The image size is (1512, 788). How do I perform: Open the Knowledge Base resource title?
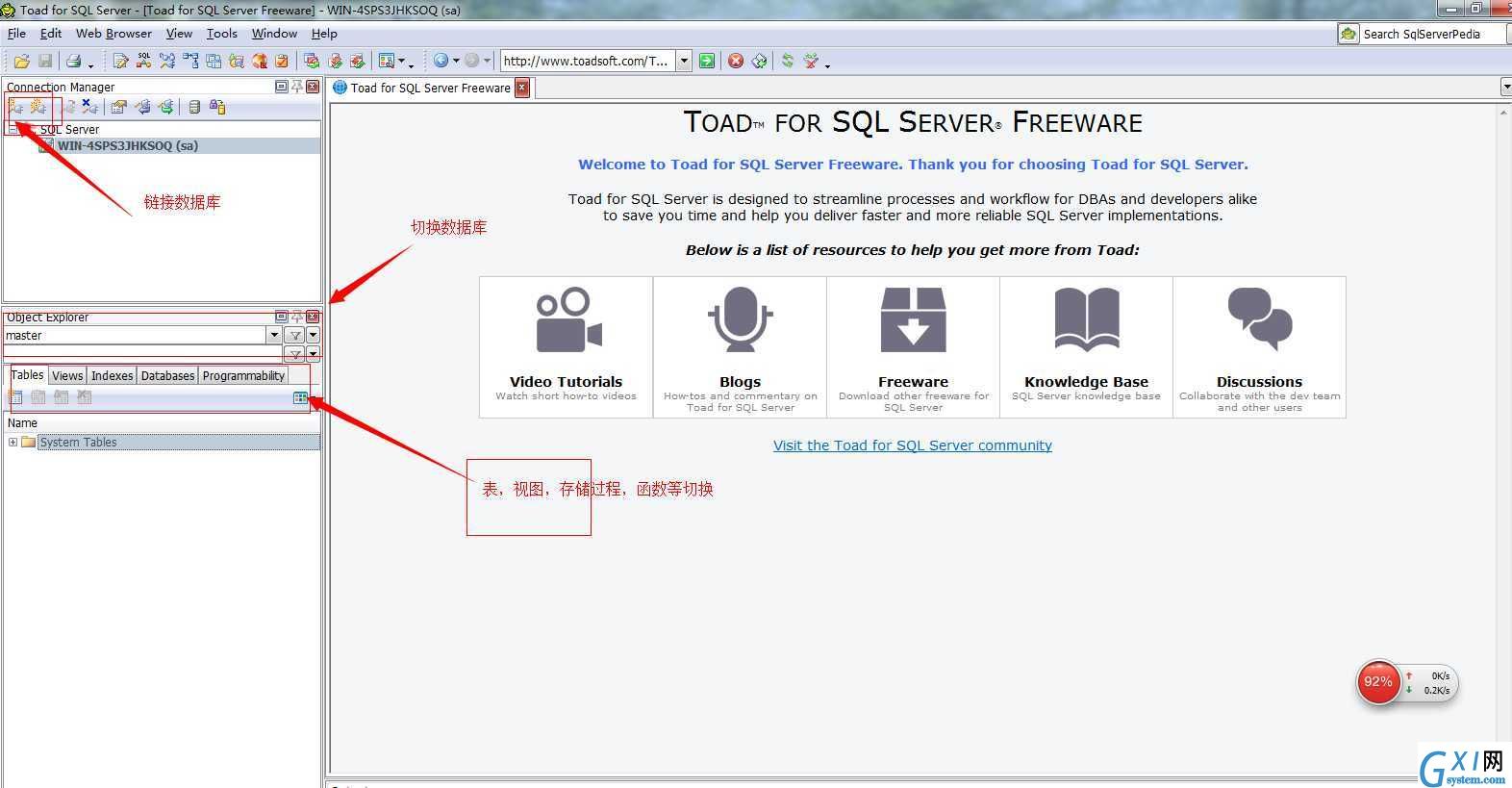1086,382
